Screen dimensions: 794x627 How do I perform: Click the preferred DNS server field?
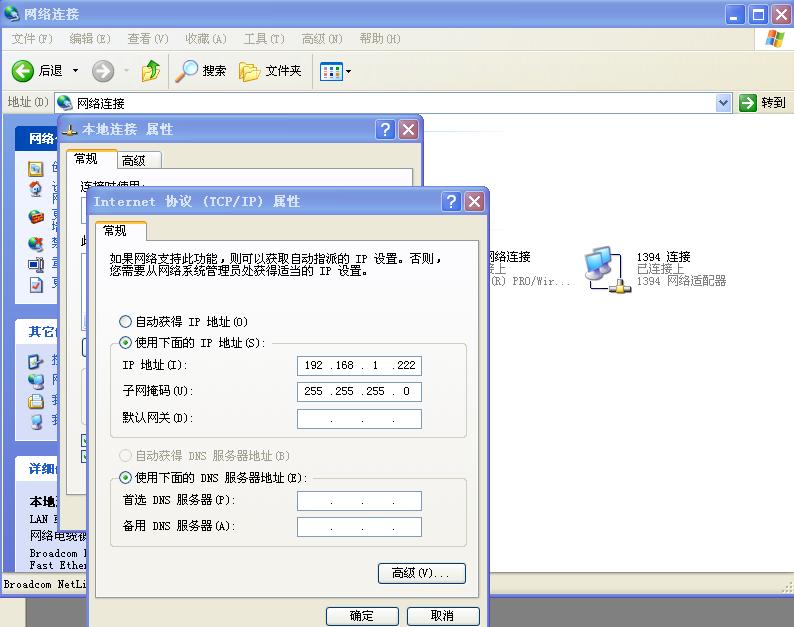359,500
